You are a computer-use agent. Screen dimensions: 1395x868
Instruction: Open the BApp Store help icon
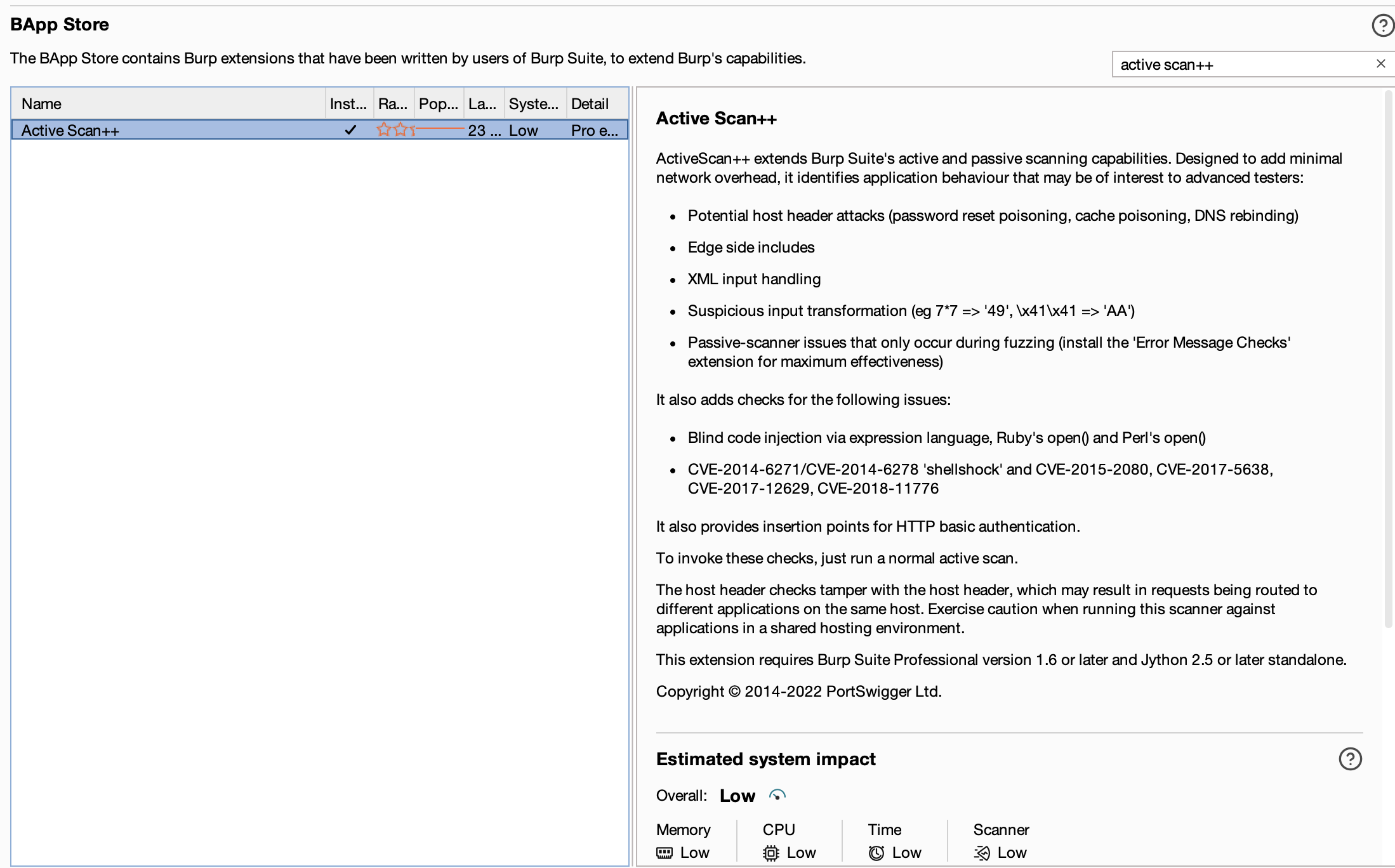click(x=1382, y=25)
